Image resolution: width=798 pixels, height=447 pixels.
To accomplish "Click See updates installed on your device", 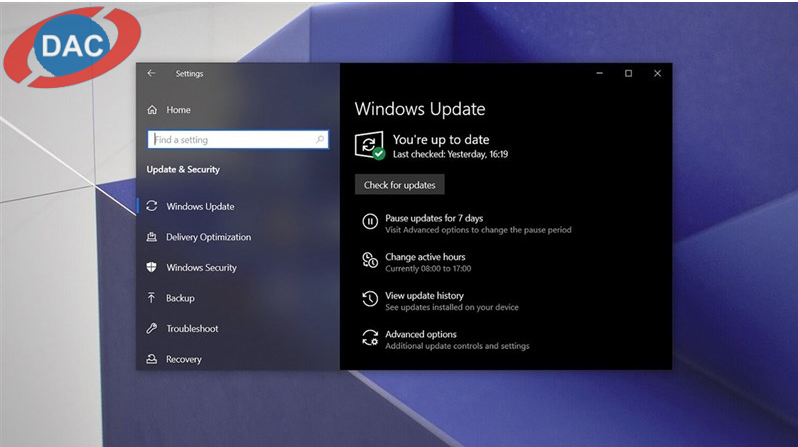I will (x=452, y=307).
